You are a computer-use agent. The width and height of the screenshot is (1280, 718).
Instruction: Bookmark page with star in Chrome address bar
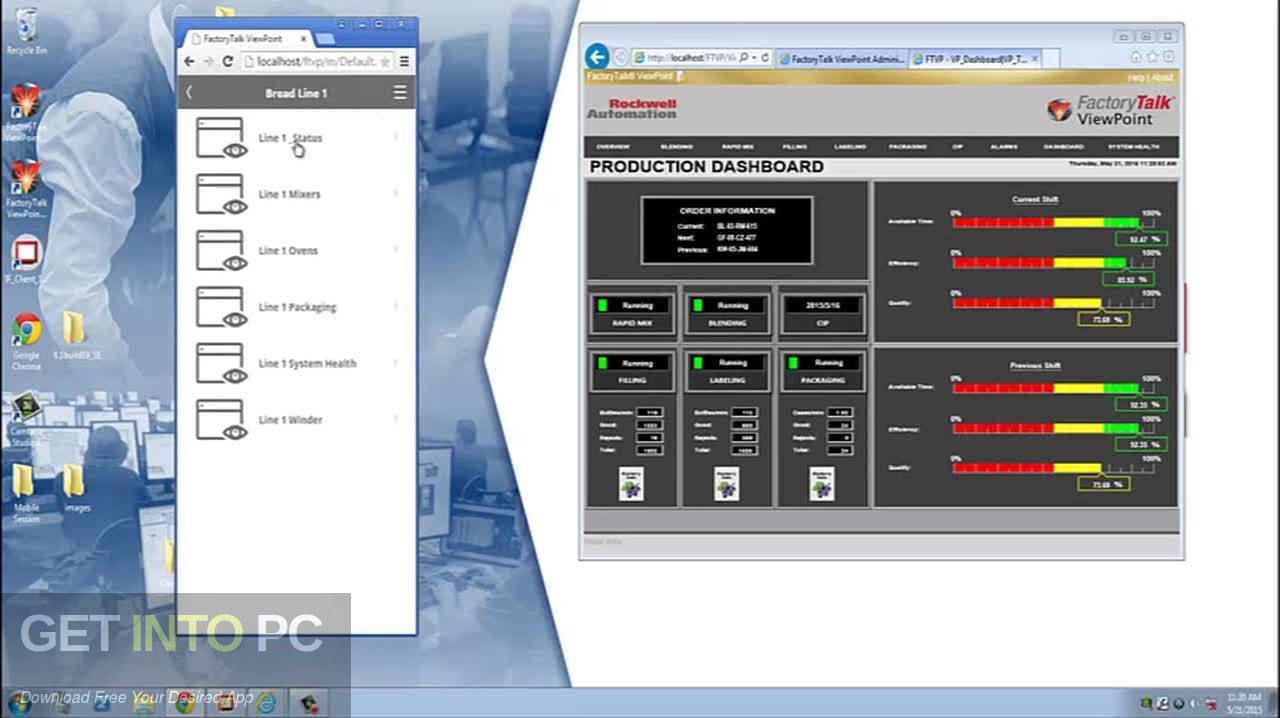point(385,61)
